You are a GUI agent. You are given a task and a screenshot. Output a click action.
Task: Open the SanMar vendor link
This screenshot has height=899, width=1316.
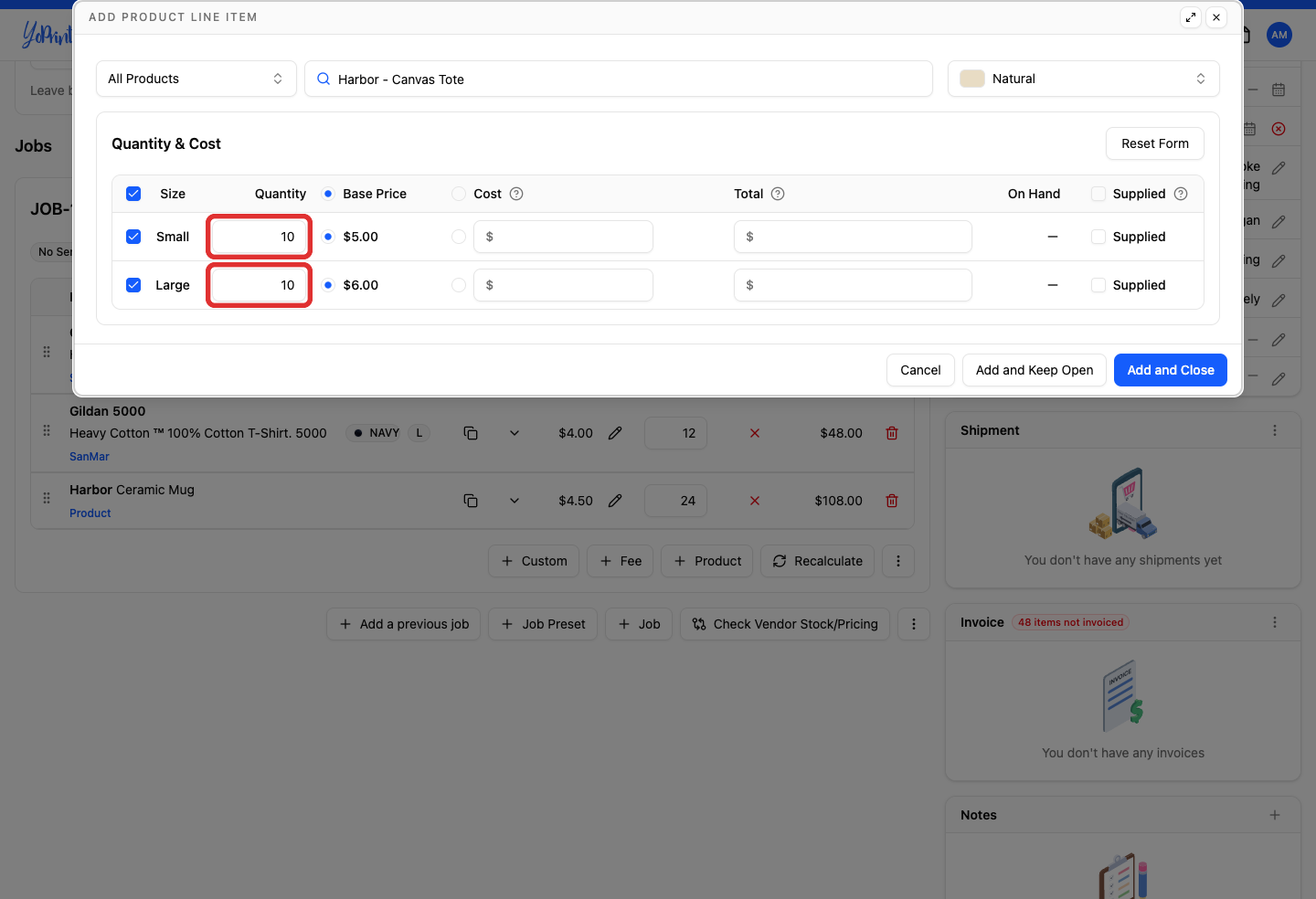tap(90, 457)
